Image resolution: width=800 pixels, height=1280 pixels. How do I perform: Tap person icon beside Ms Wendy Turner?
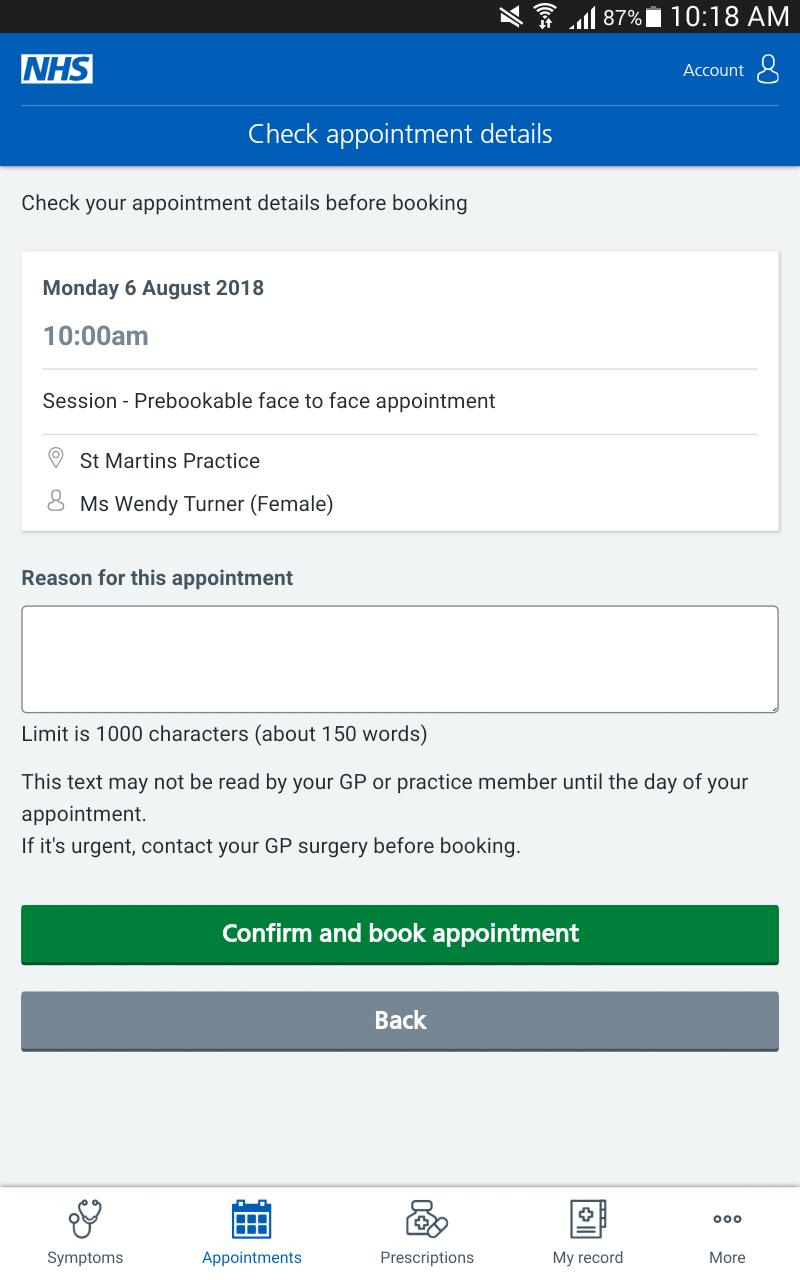point(56,501)
